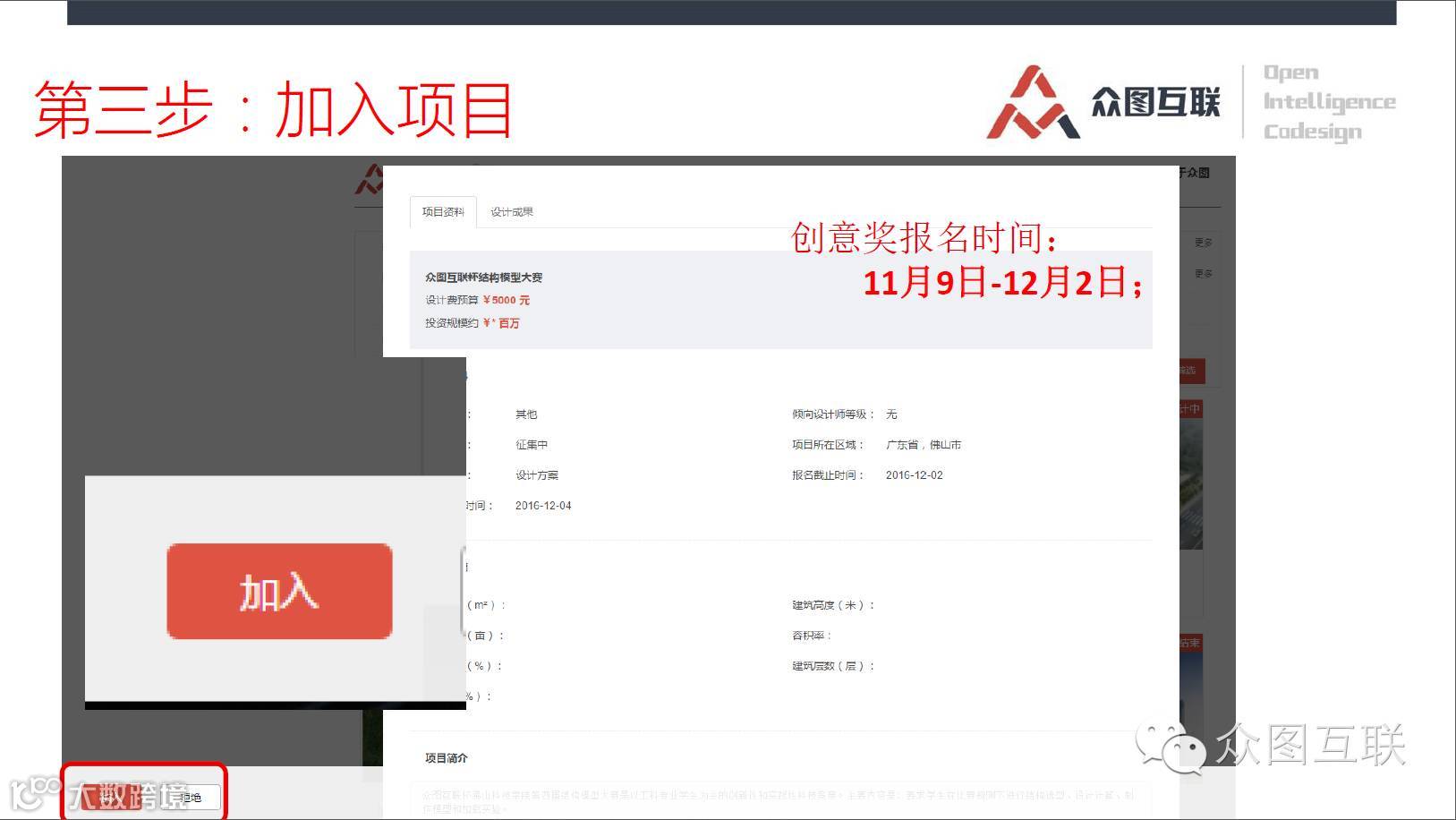Click the 征集中 status text
The height and width of the screenshot is (820, 1456).
(x=532, y=445)
